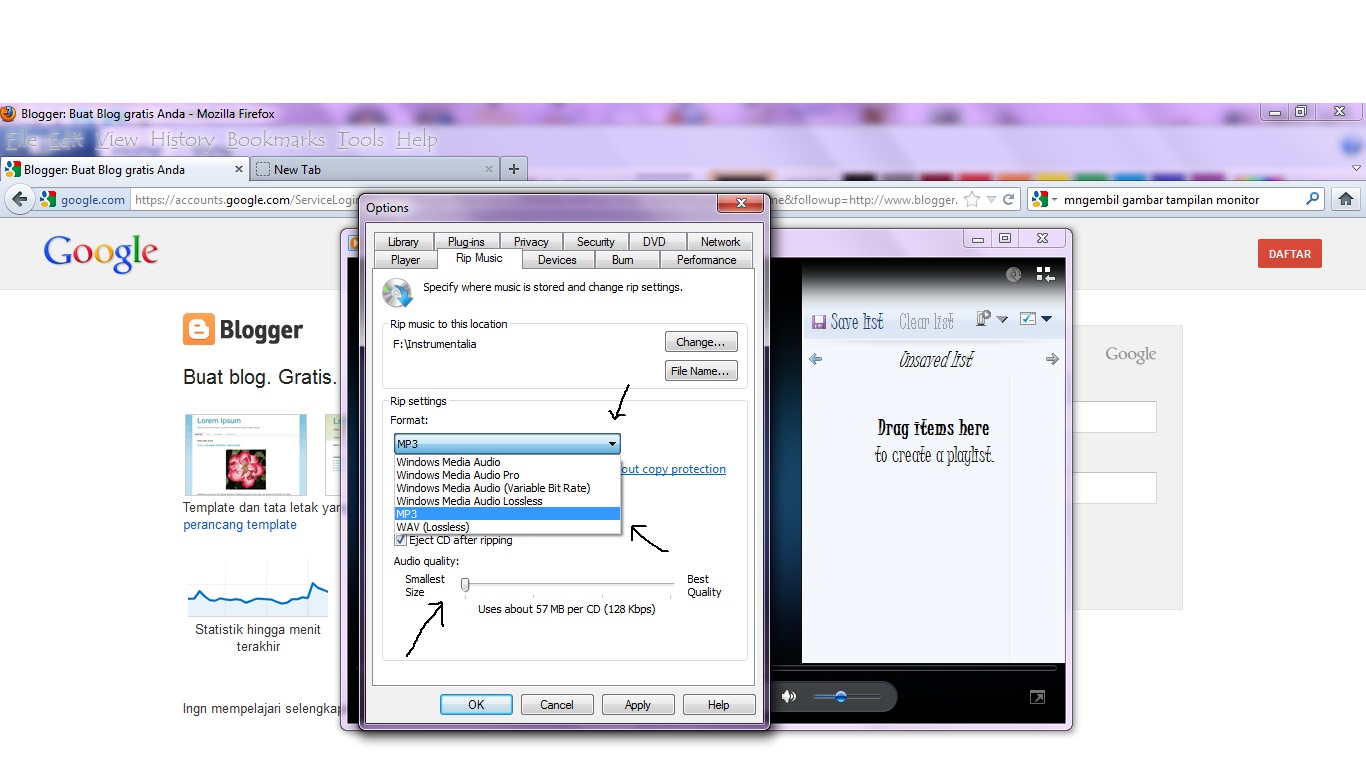Image resolution: width=1366 pixels, height=768 pixels.
Task: Click the Help button in Options
Action: [x=719, y=705]
